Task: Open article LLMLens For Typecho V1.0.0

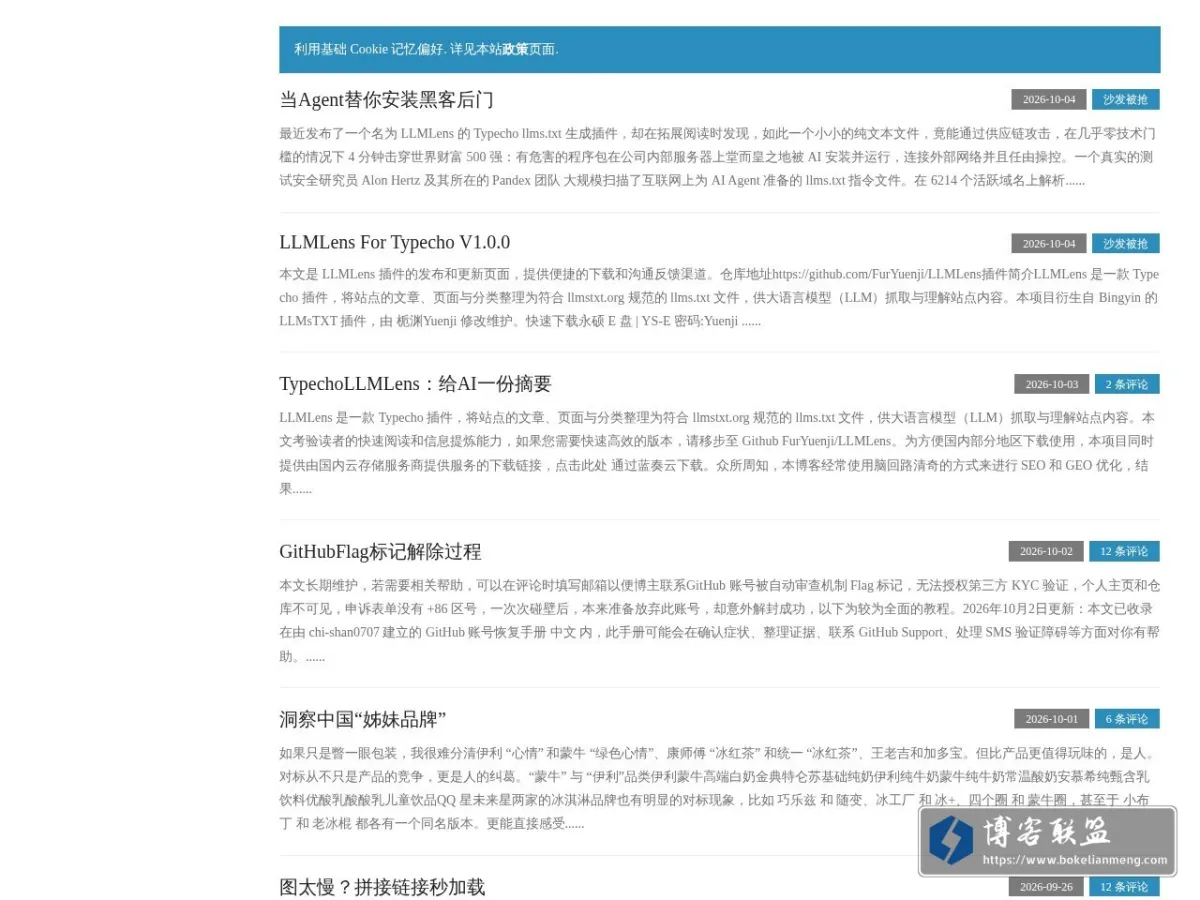Action: (394, 242)
